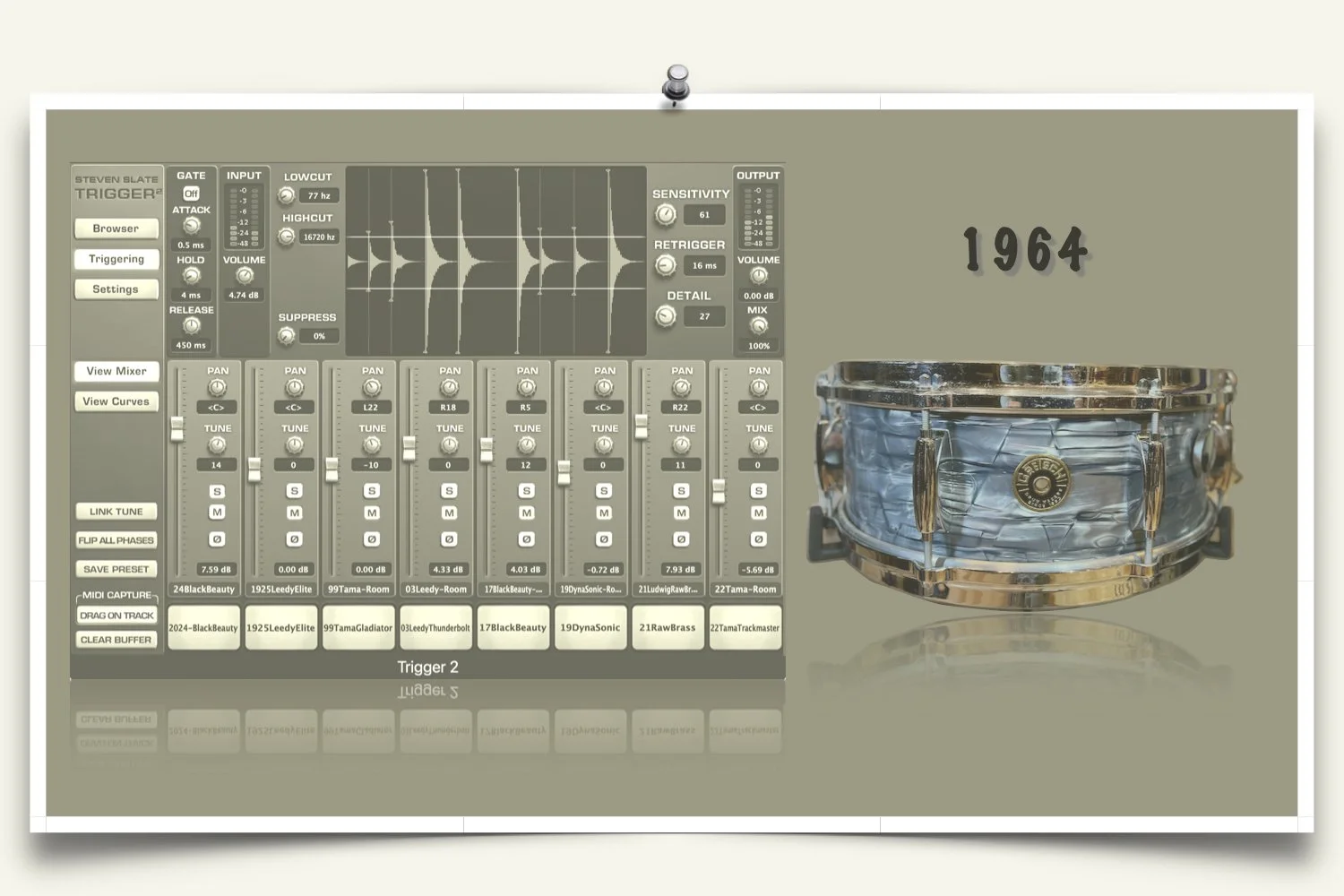Click Flip All Phases

116,540
